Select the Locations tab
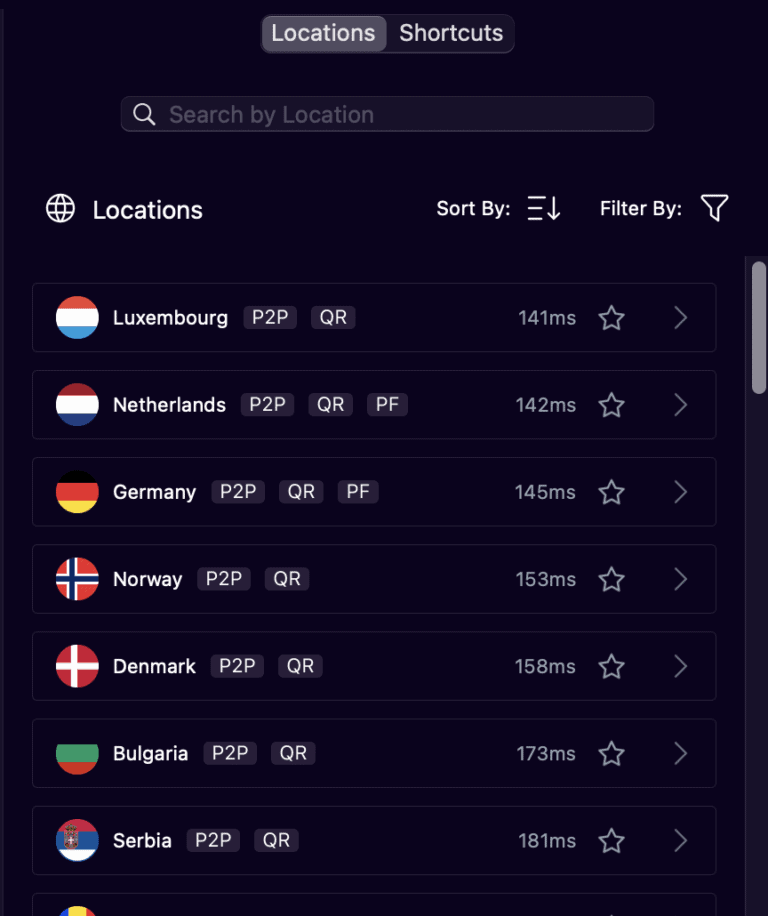 [x=323, y=33]
